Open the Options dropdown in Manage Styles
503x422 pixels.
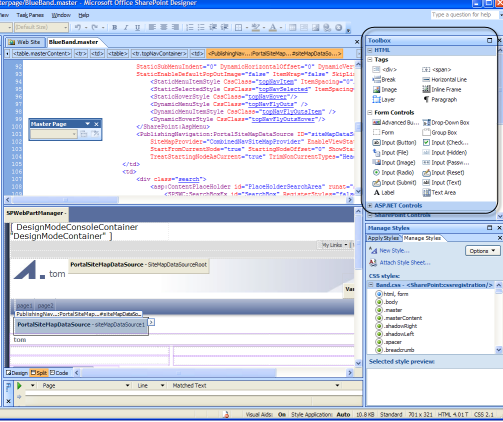(482, 251)
